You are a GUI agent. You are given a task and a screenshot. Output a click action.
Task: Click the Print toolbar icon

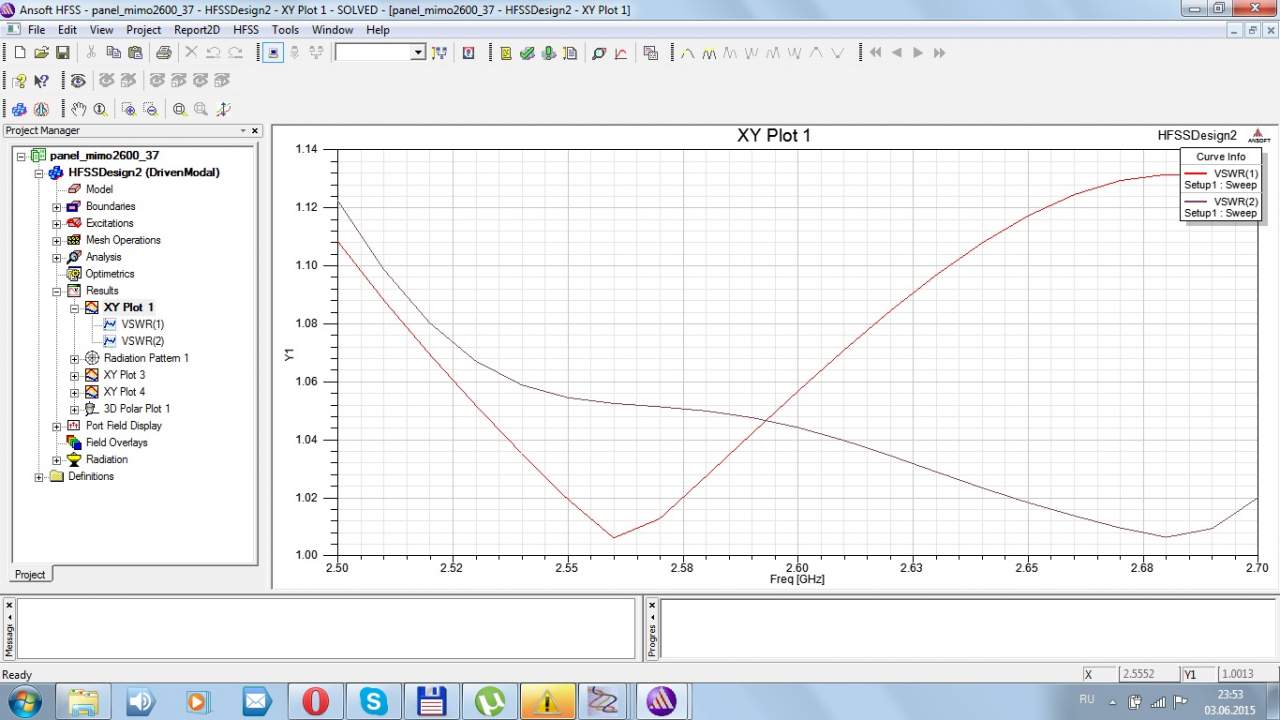pos(163,53)
